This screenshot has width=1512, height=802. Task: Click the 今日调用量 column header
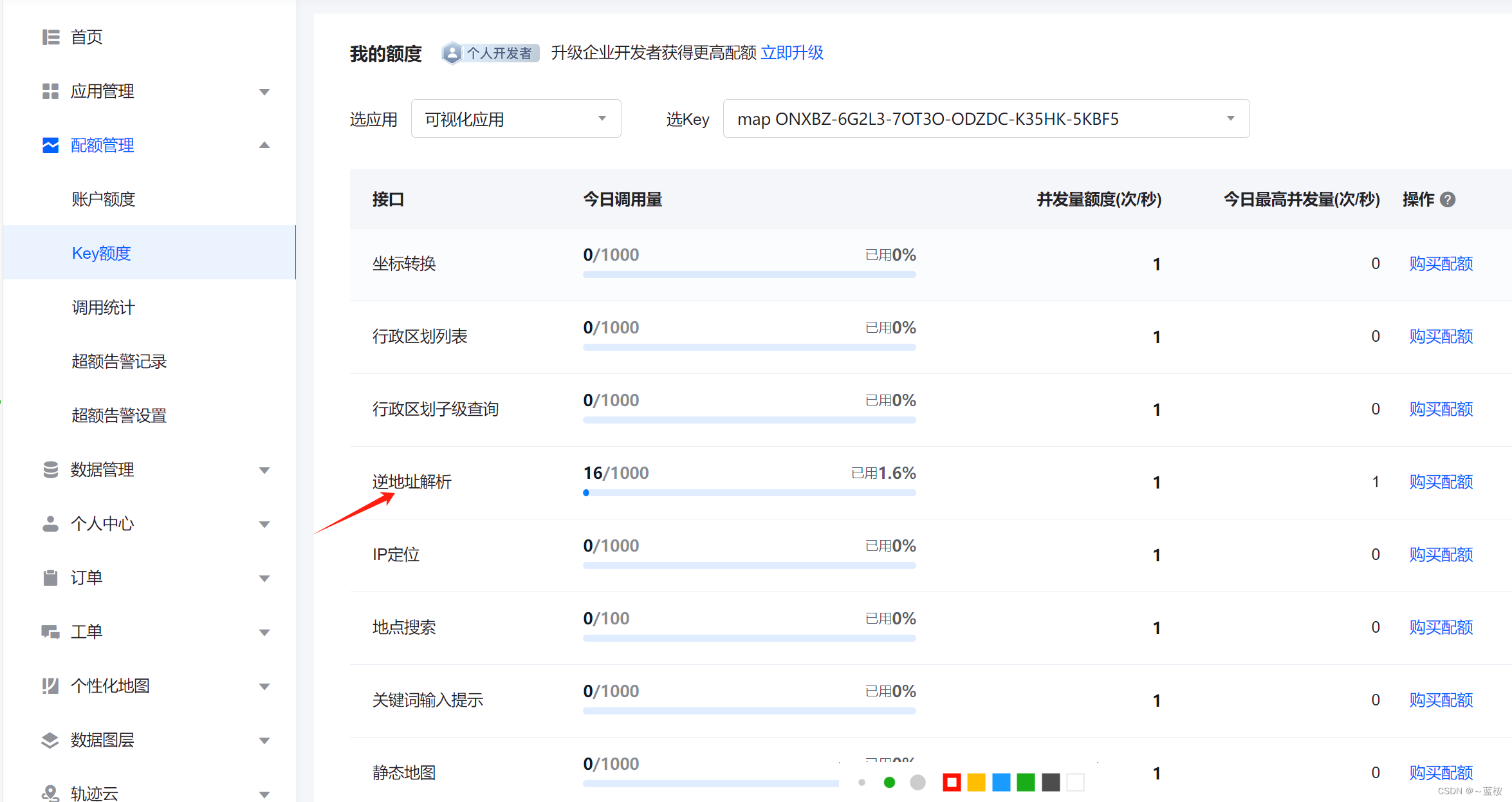pyautogui.click(x=623, y=200)
